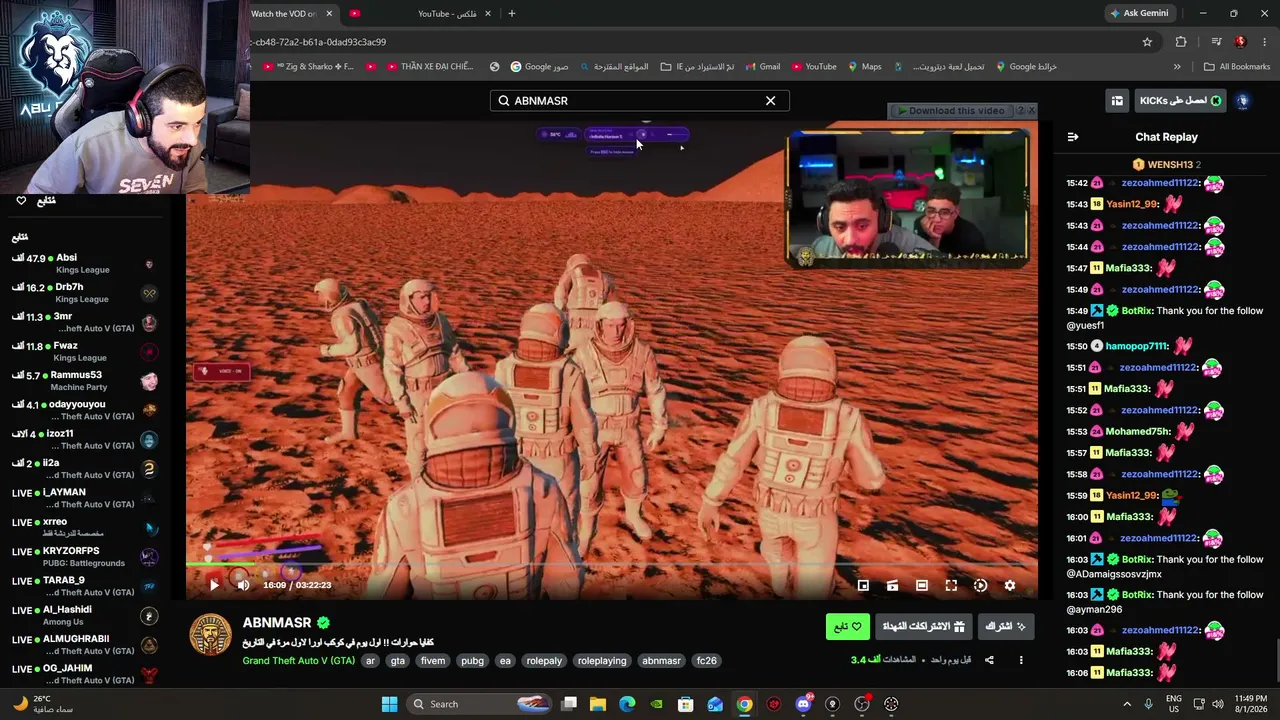
Task: Clear the ABNMASR search field
Action: 770,101
